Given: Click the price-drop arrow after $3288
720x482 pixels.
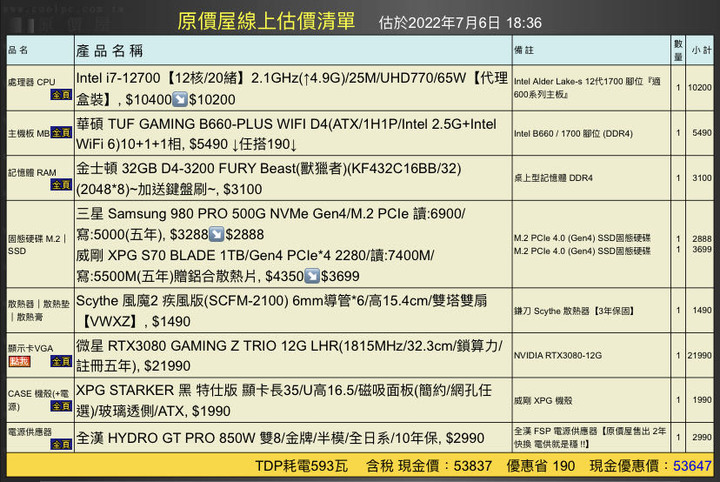Looking at the screenshot, I should click(216, 234).
